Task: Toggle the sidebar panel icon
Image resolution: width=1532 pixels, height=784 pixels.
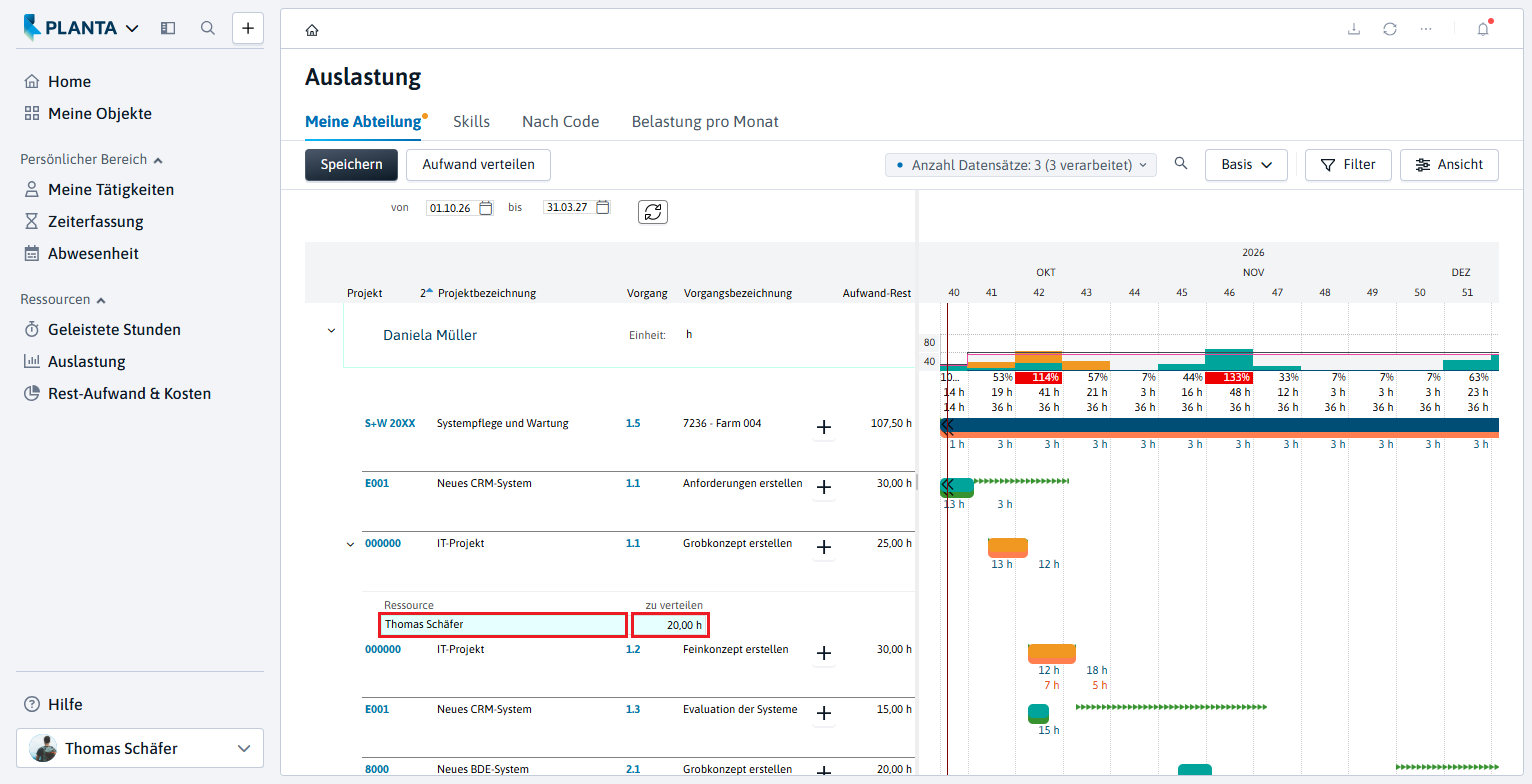Action: click(168, 28)
